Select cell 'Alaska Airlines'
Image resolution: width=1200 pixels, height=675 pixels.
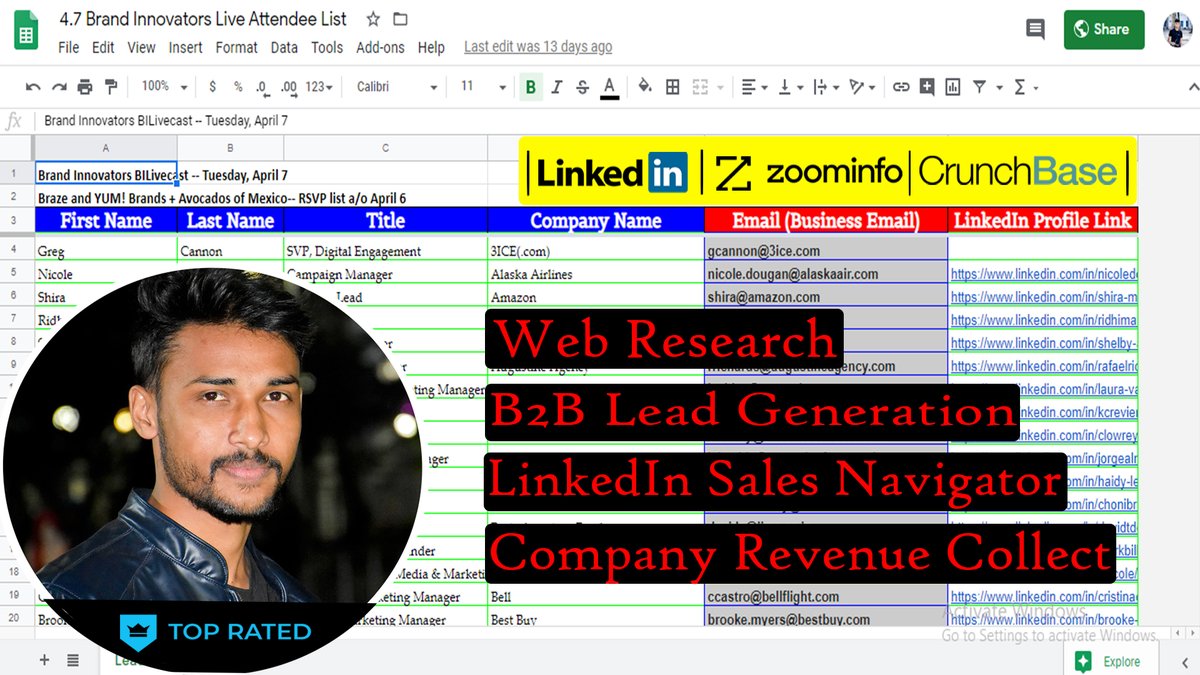point(596,274)
